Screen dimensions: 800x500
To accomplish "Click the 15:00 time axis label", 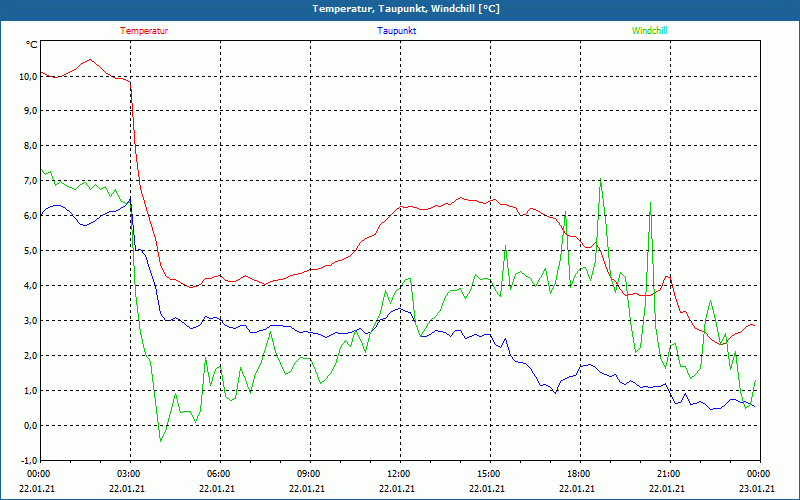I will (490, 474).
